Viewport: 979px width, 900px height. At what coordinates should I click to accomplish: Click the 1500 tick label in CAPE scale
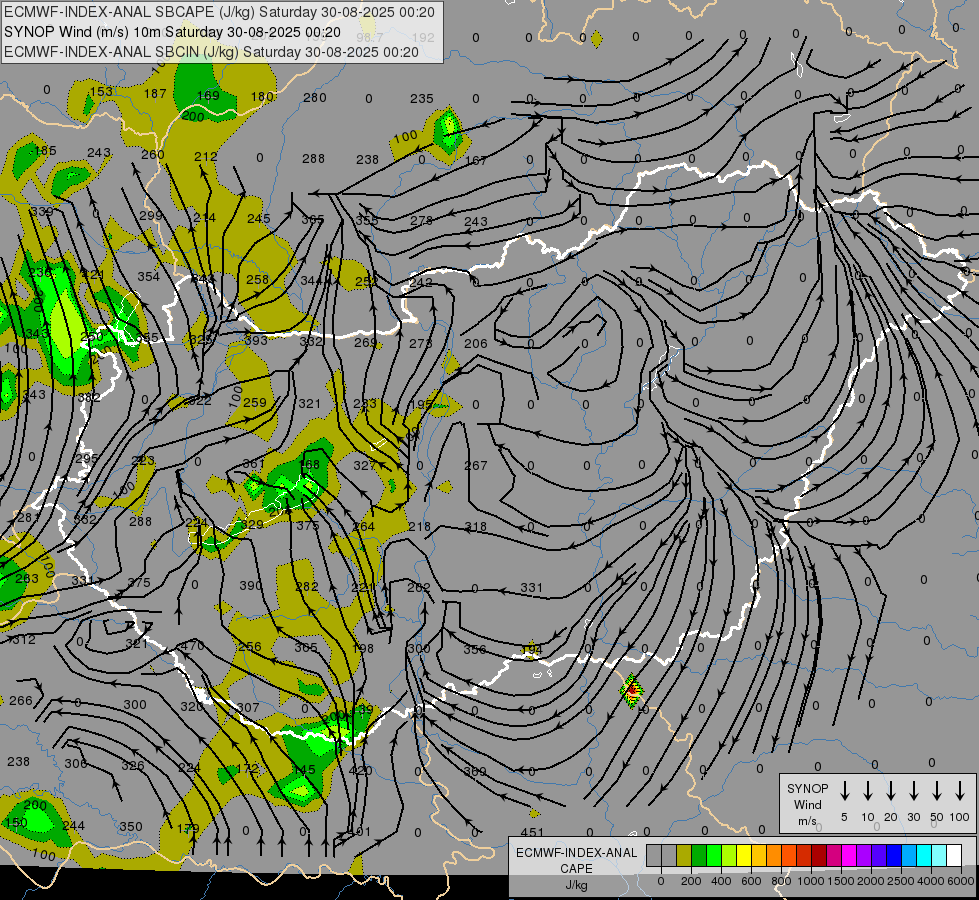tap(841, 881)
